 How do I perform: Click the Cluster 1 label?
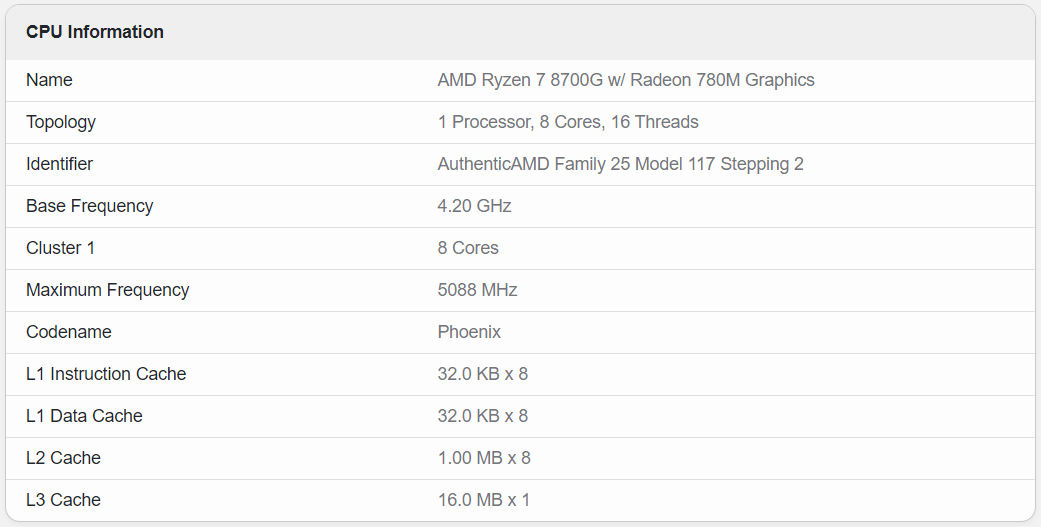tap(60, 248)
